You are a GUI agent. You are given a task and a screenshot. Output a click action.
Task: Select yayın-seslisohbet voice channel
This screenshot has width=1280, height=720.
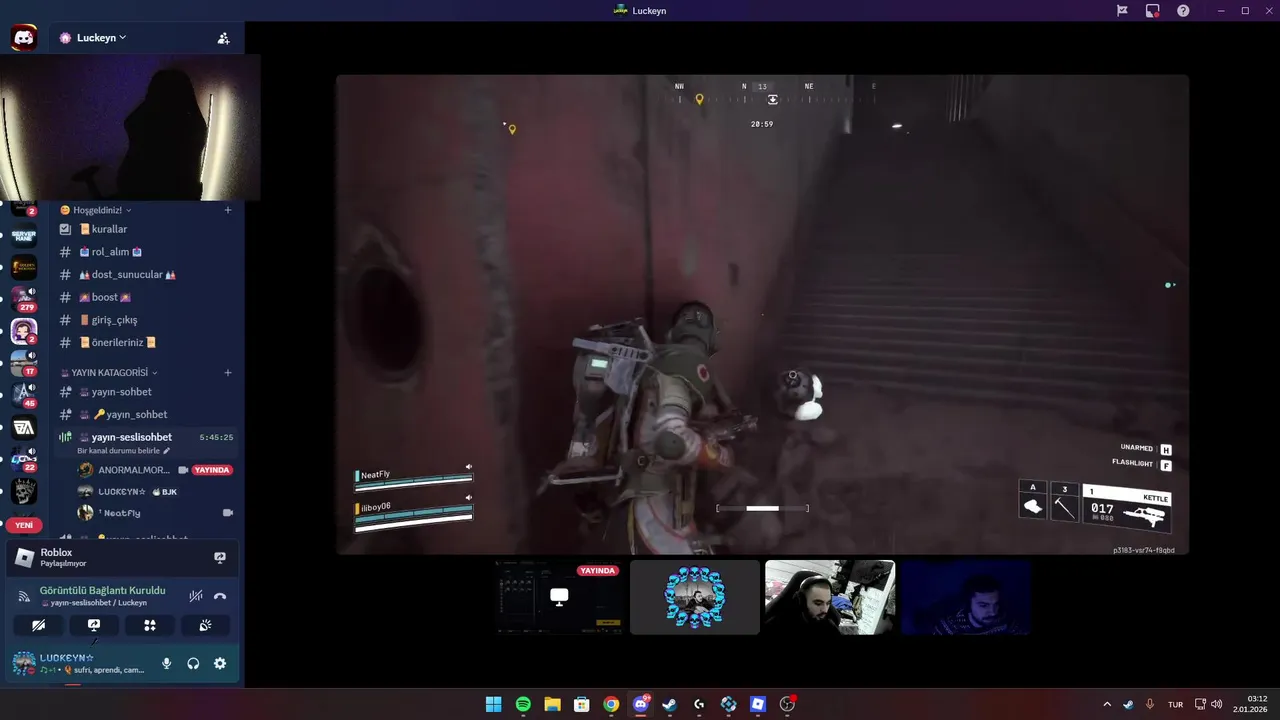(132, 437)
